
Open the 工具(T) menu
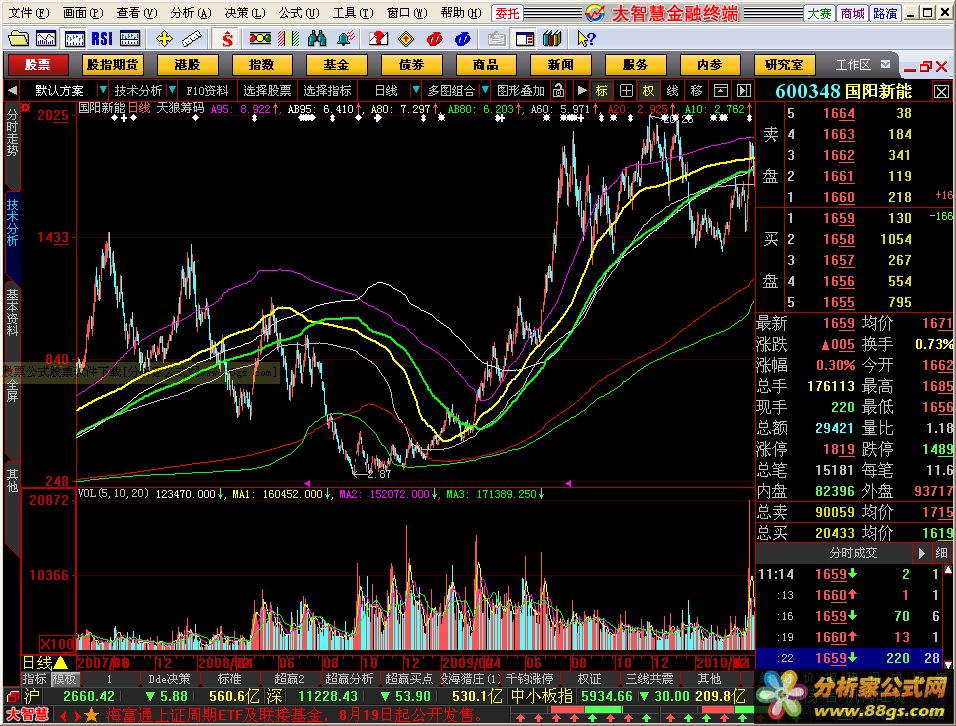353,13
